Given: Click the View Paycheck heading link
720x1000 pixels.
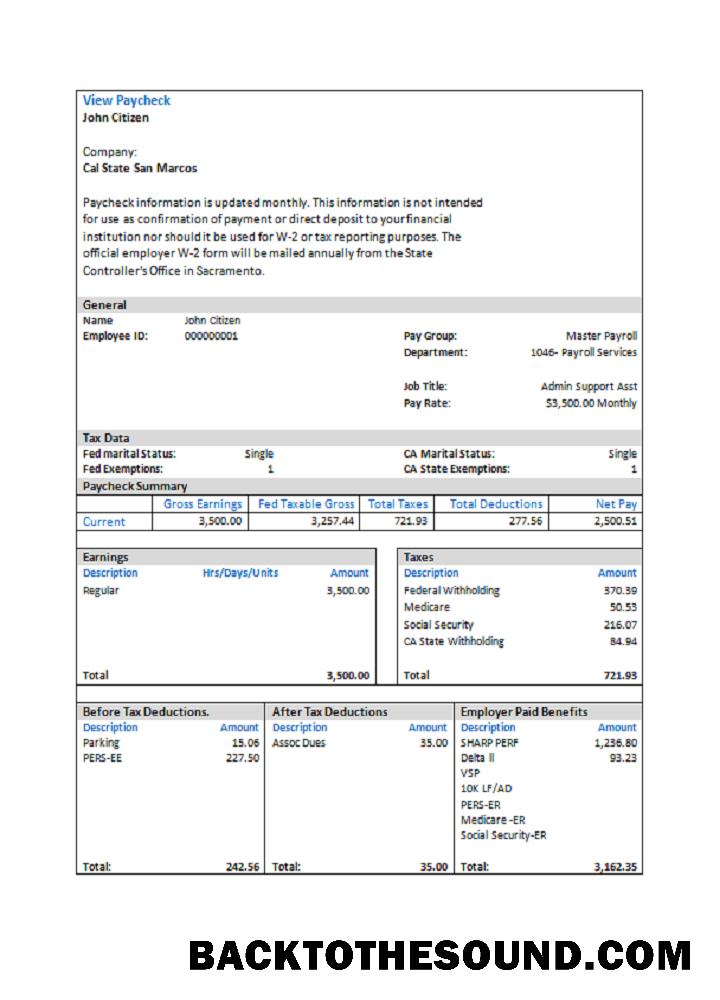Looking at the screenshot, I should click(x=126, y=100).
